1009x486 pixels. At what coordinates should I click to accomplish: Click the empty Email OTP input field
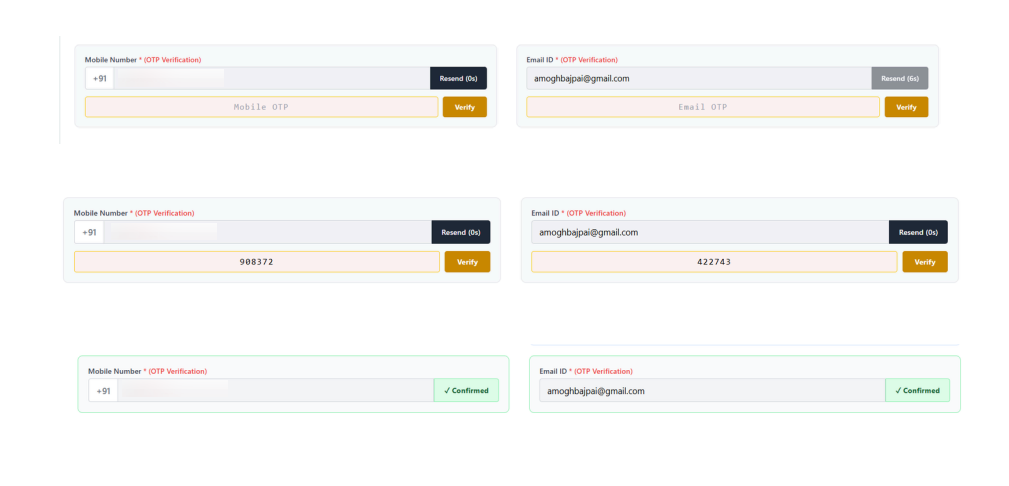click(703, 107)
